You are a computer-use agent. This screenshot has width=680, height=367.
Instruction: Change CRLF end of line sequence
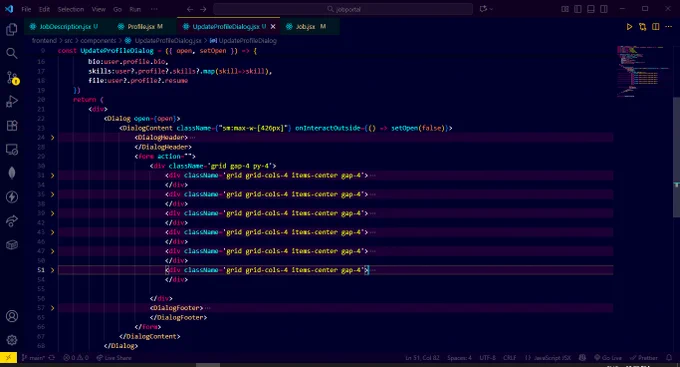click(510, 358)
